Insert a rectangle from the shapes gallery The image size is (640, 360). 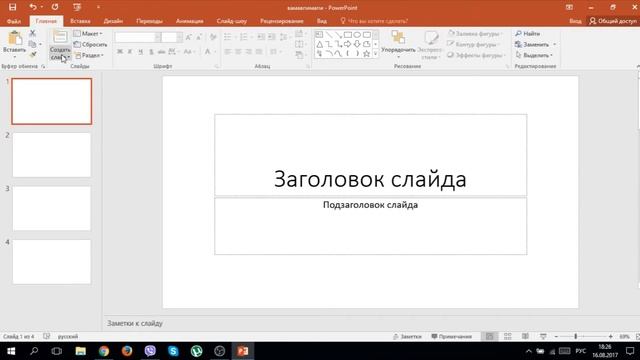click(347, 35)
